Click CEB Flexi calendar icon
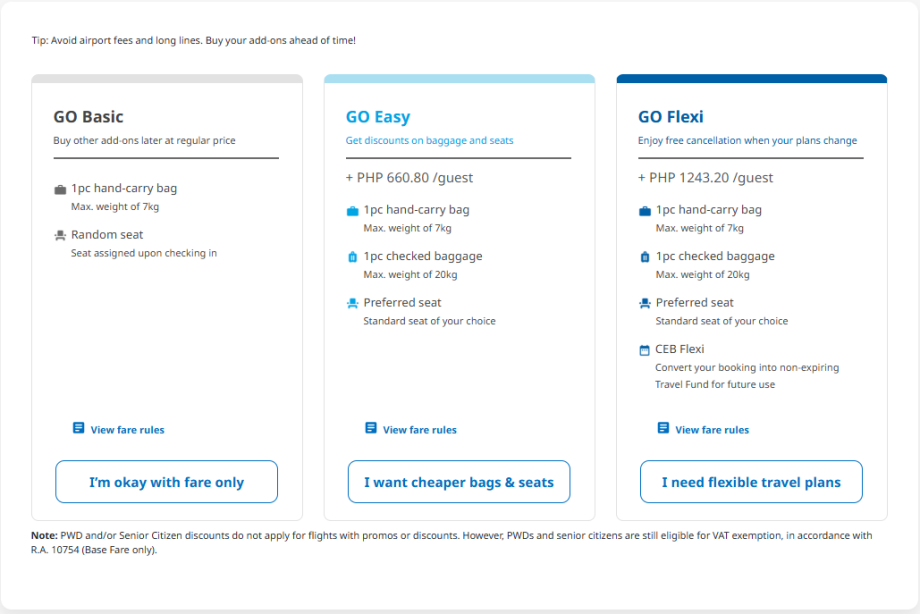Screen dimensions: 920x614 [645, 350]
